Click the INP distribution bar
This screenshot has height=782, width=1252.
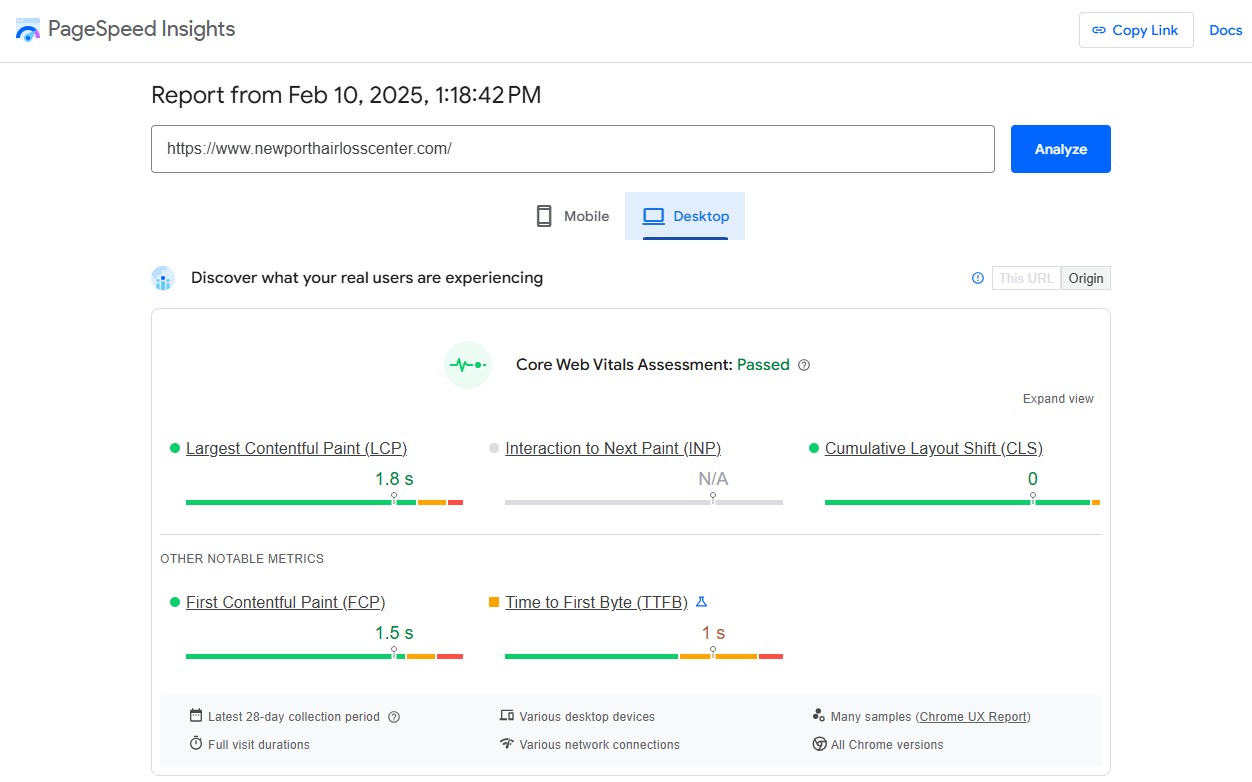point(644,502)
